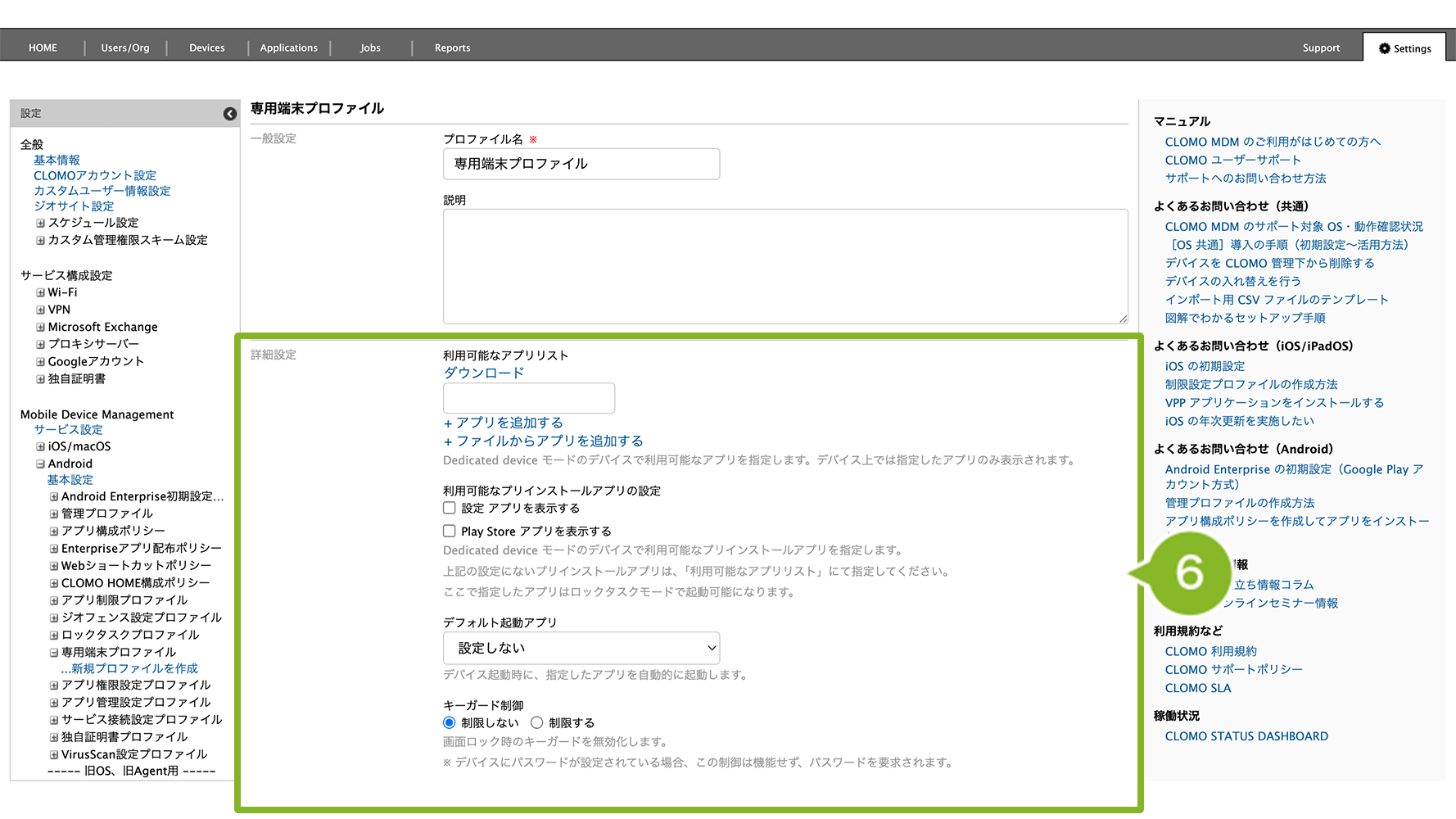Click into the プロファイル名 text field

click(581, 164)
